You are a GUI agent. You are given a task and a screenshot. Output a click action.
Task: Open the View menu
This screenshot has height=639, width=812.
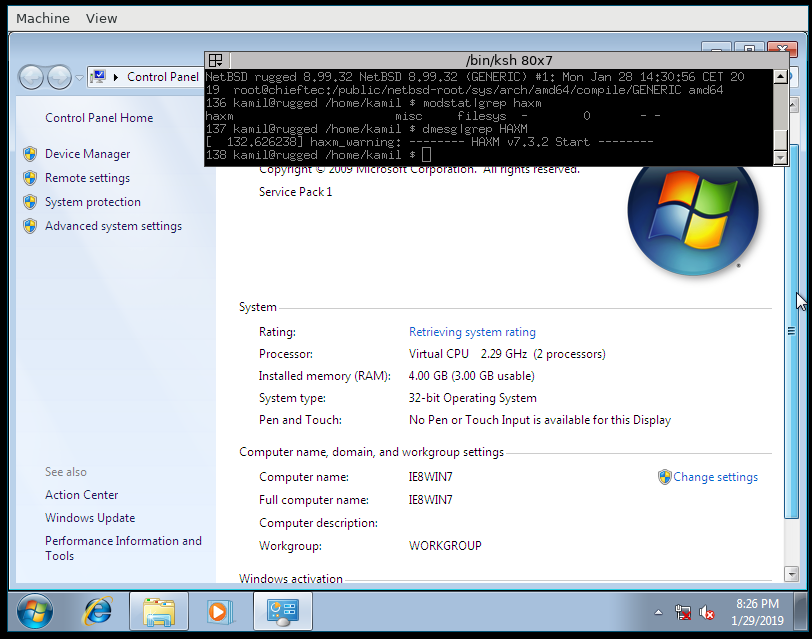click(102, 18)
